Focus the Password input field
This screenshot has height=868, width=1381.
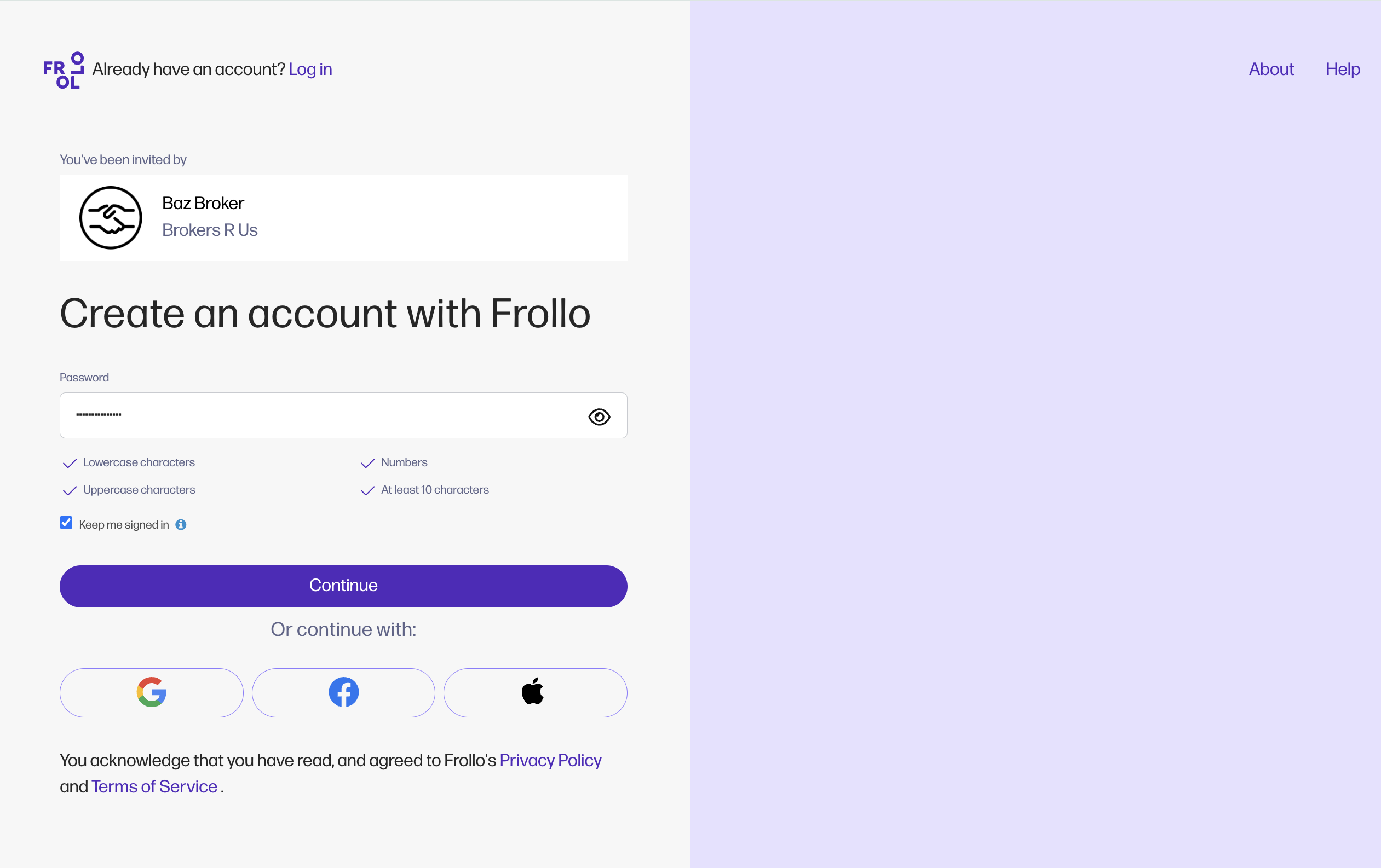[321, 415]
